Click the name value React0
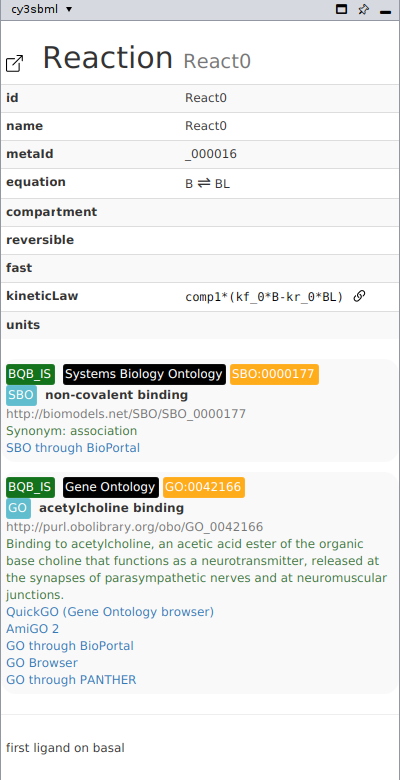This screenshot has width=400, height=780. point(206,126)
